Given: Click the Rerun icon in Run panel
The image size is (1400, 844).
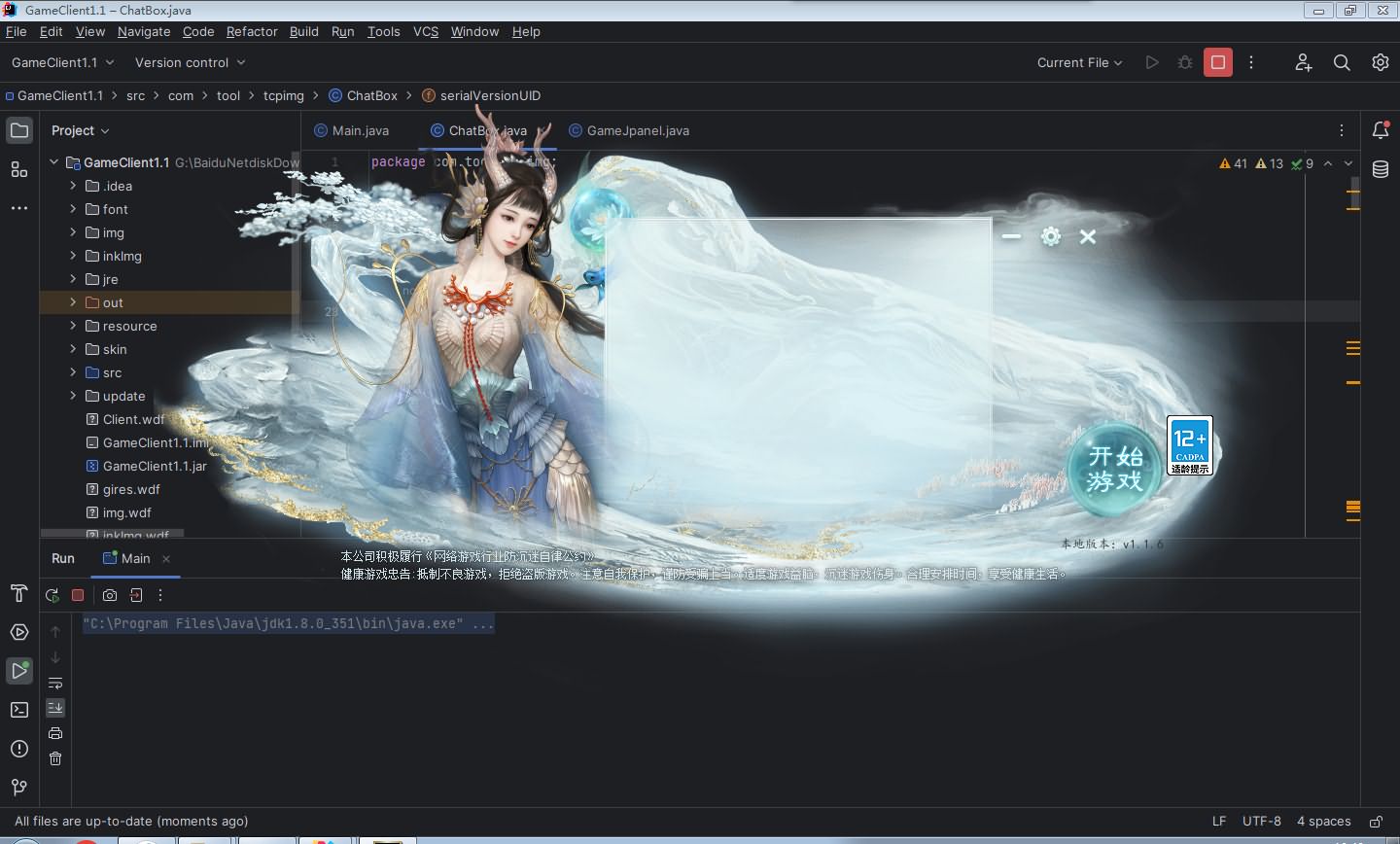Looking at the screenshot, I should pos(52,595).
